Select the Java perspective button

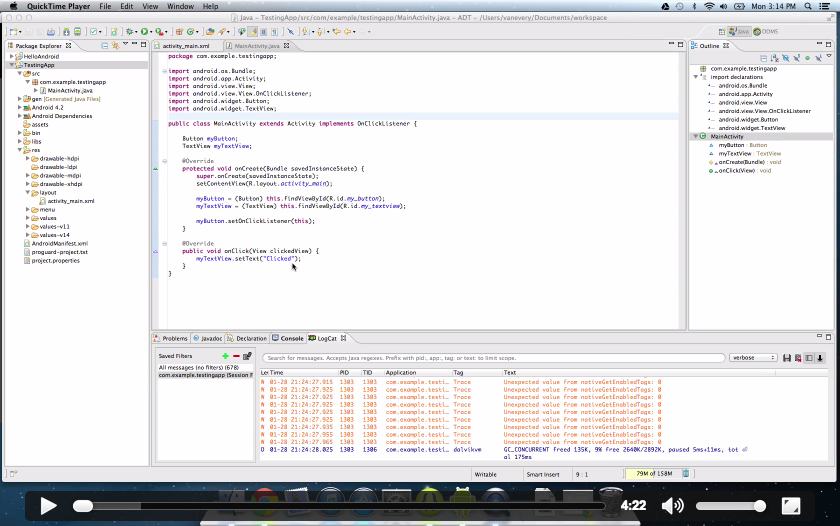(x=739, y=32)
